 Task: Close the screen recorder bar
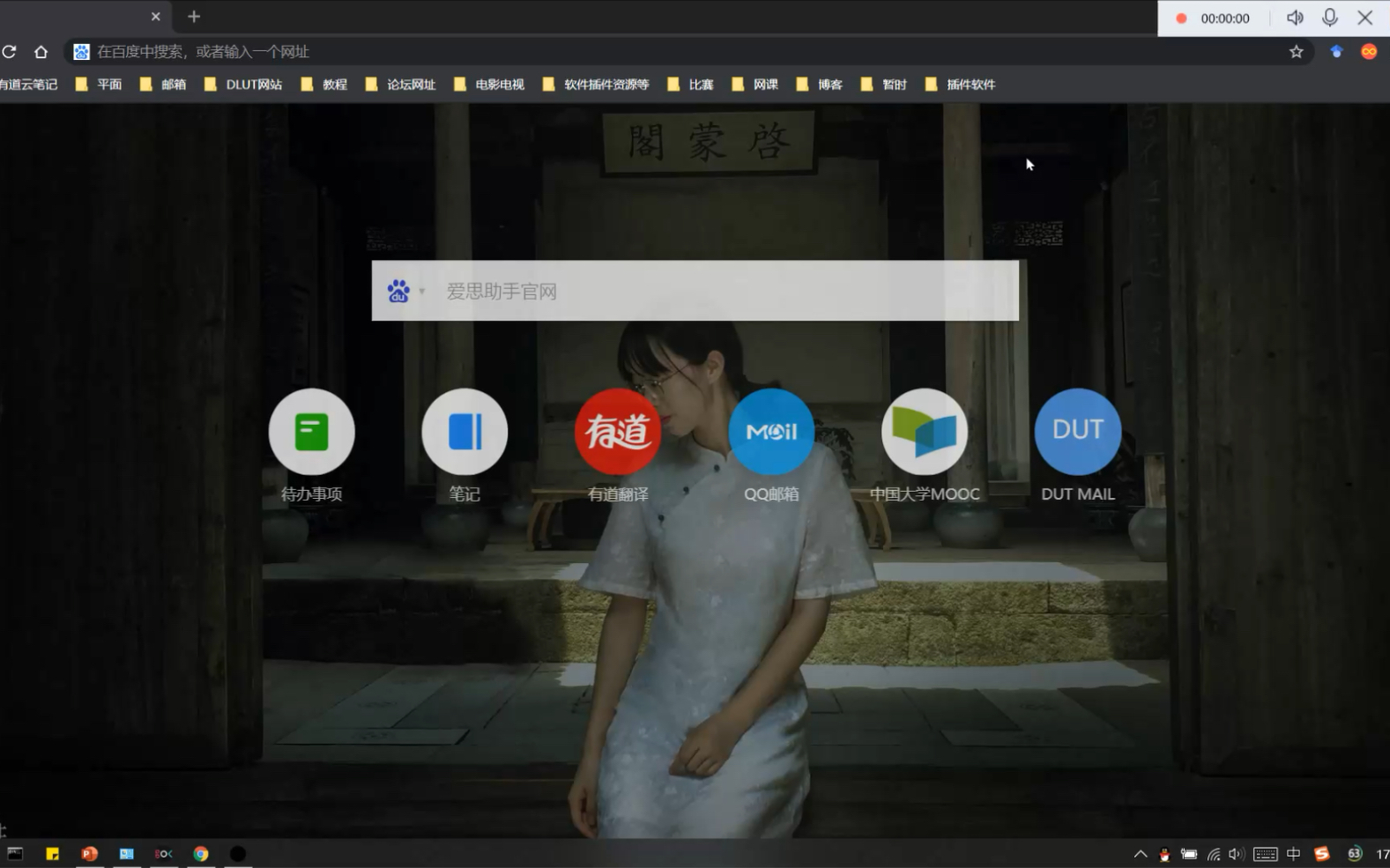1365,18
